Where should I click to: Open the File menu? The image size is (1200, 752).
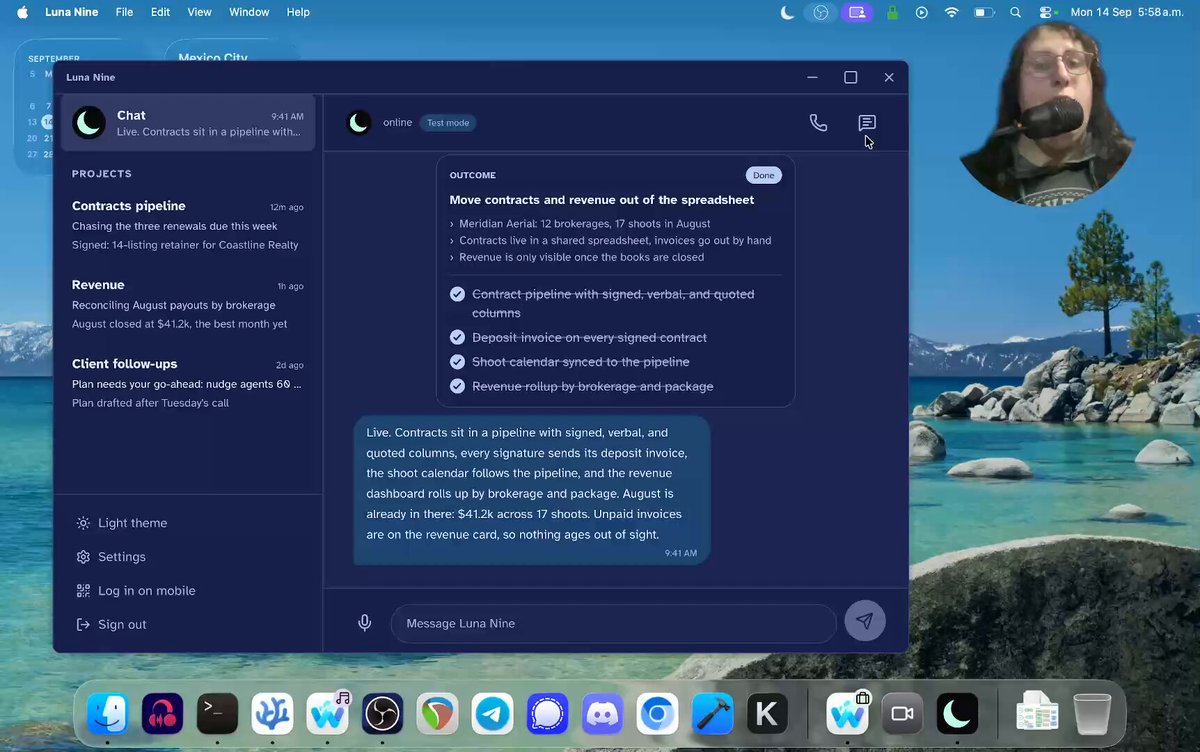pyautogui.click(x=124, y=12)
